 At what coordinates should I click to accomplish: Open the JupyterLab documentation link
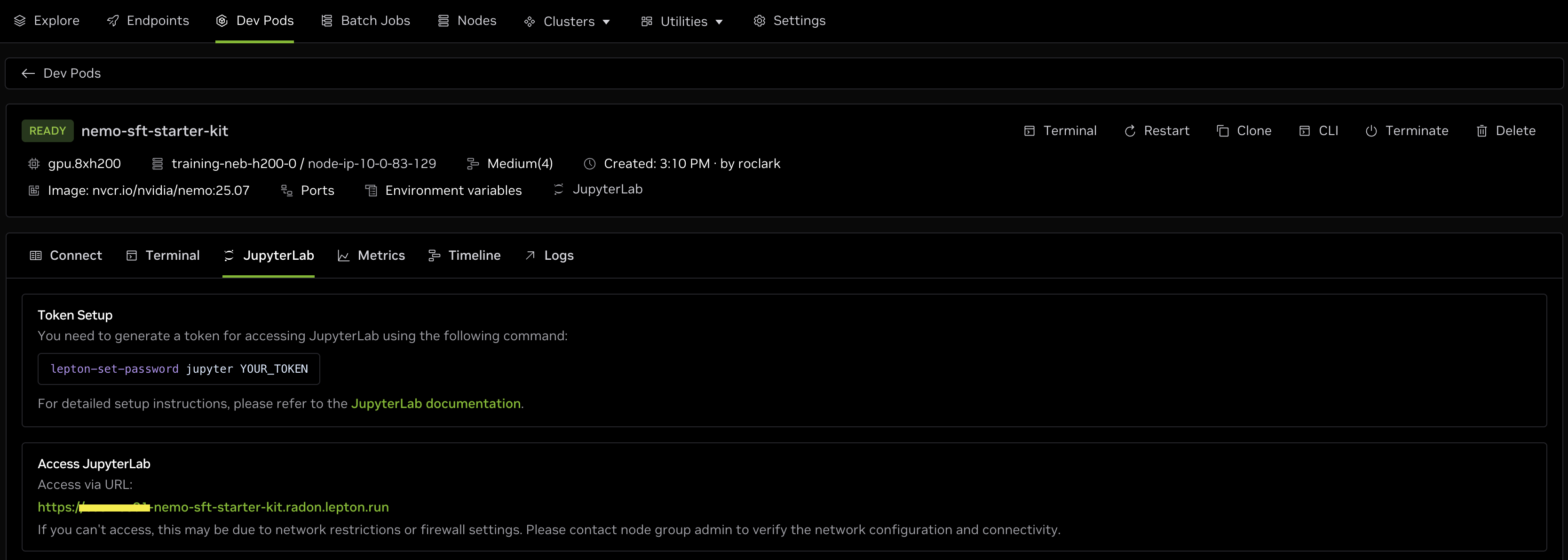(x=436, y=404)
